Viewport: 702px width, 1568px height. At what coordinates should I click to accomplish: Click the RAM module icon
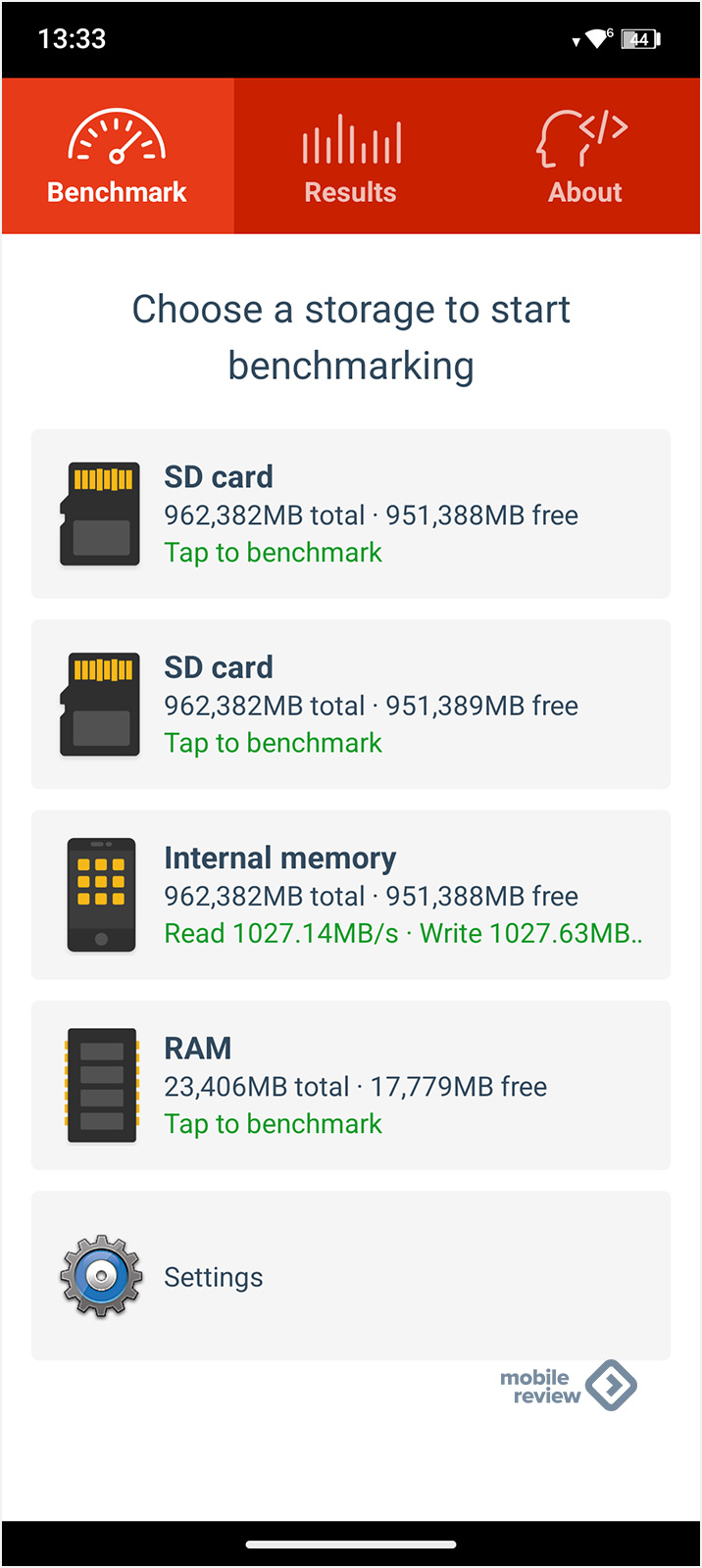coord(101,1085)
